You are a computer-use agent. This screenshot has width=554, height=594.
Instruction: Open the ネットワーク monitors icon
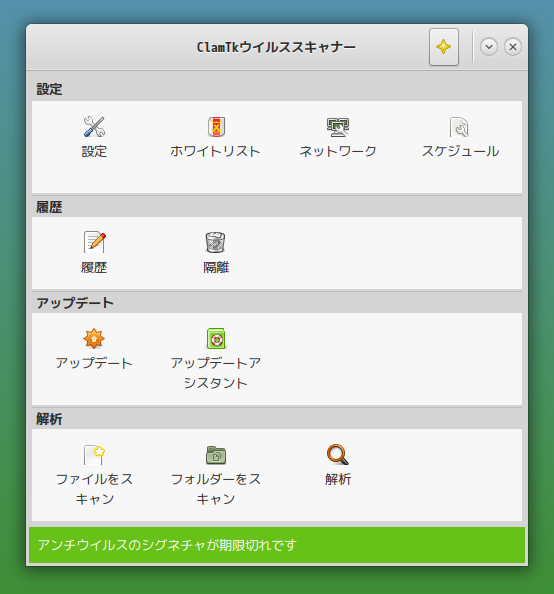click(x=338, y=127)
